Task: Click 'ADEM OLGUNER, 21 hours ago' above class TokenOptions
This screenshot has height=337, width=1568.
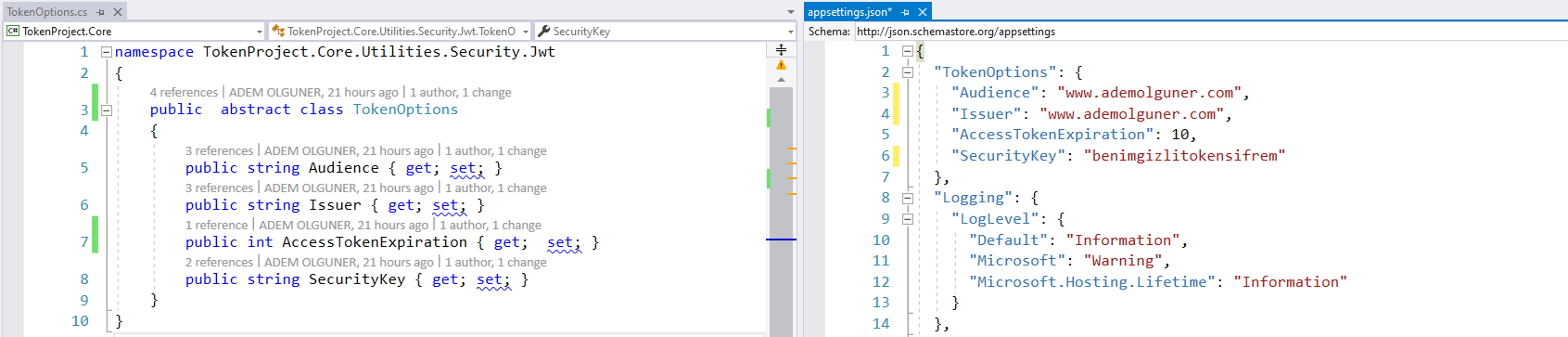Action: click(313, 92)
